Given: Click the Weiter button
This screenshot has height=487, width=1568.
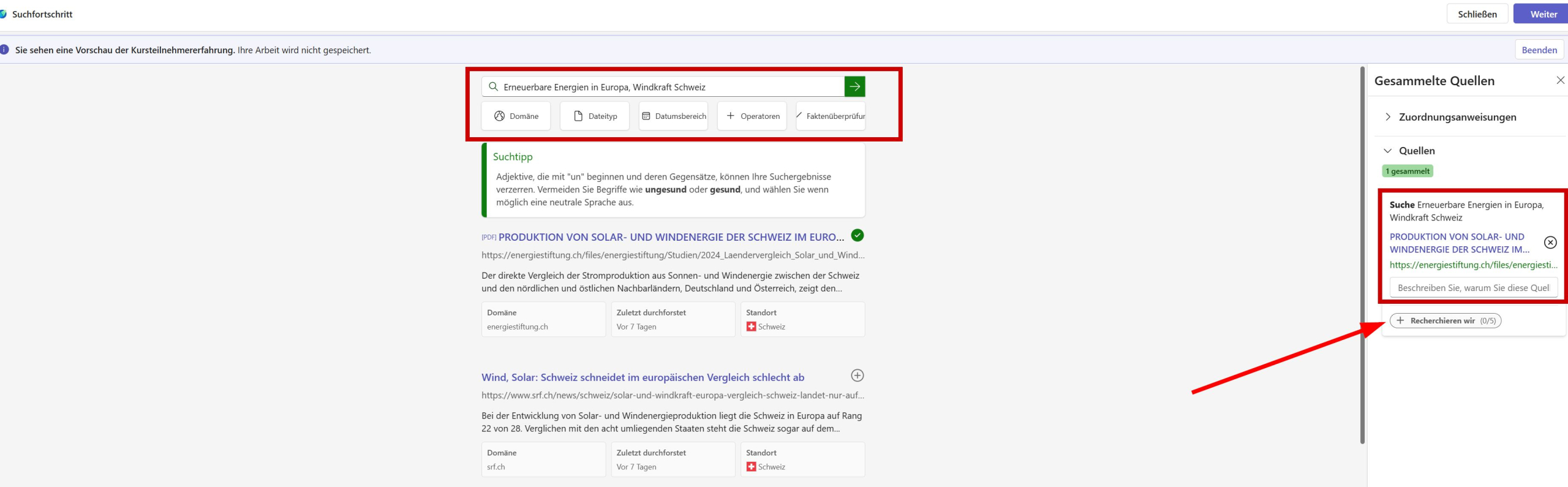Looking at the screenshot, I should coord(1543,14).
